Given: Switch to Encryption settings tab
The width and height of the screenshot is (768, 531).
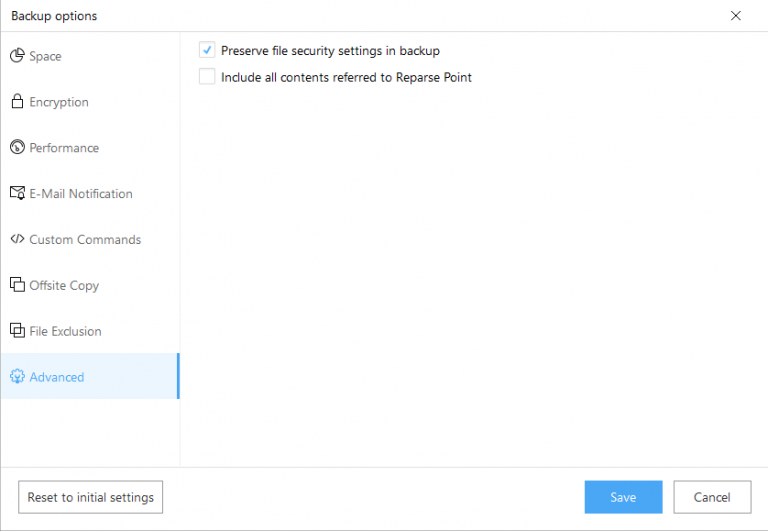Looking at the screenshot, I should pos(59,102).
